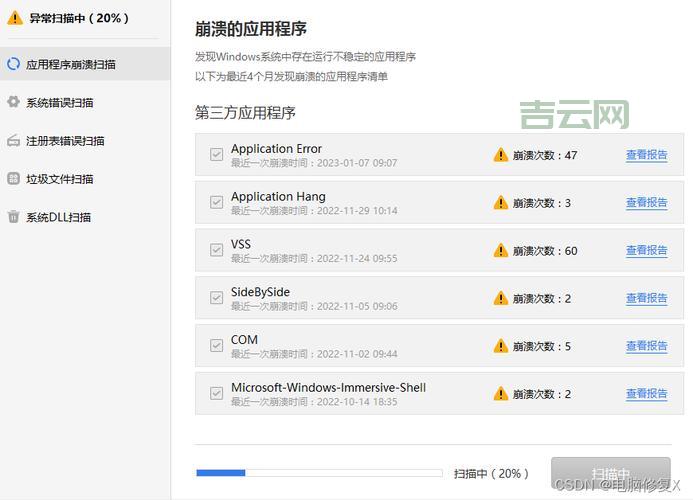Click the 崩溃的应用程序 heading
Image resolution: width=693 pixels, height=500 pixels.
(x=251, y=29)
